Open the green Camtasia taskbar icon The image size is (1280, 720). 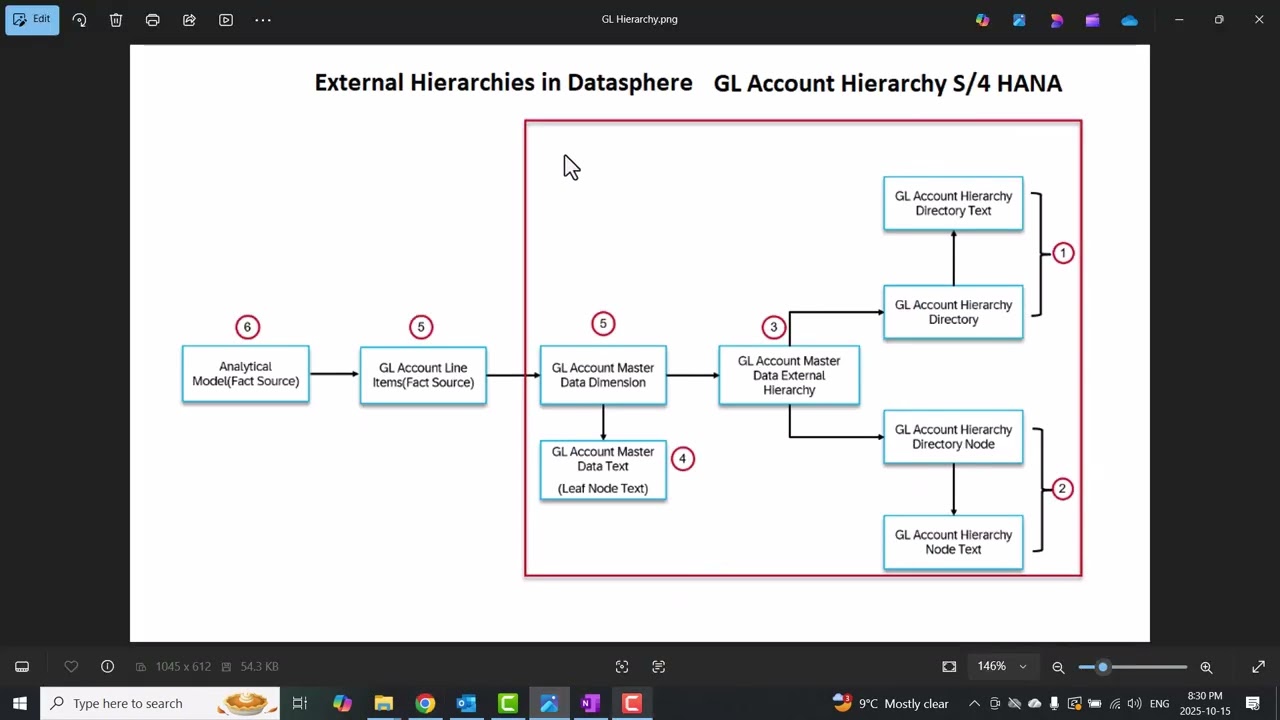coord(508,703)
